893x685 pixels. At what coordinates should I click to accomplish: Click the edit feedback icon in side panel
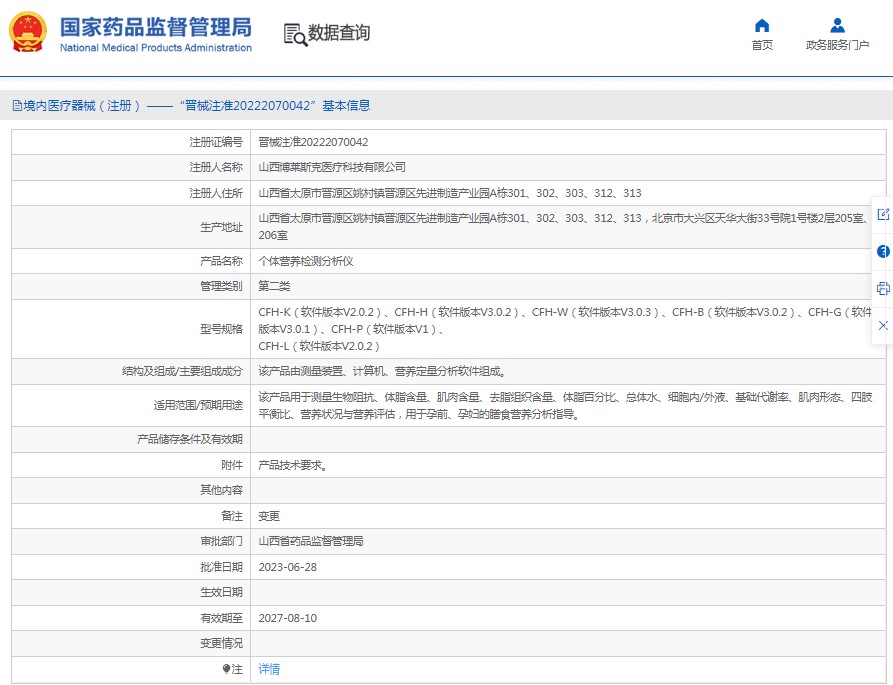(x=883, y=215)
